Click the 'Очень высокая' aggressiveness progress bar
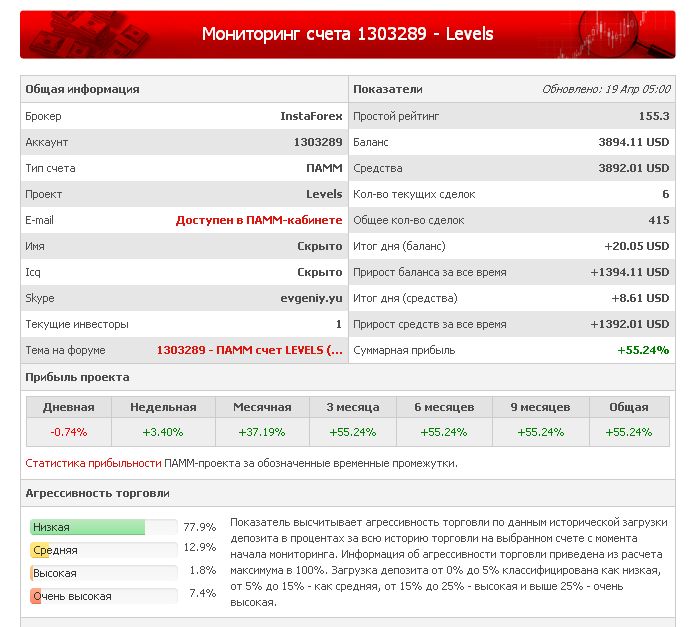Image resolution: width=698 pixels, height=627 pixels. (x=104, y=596)
